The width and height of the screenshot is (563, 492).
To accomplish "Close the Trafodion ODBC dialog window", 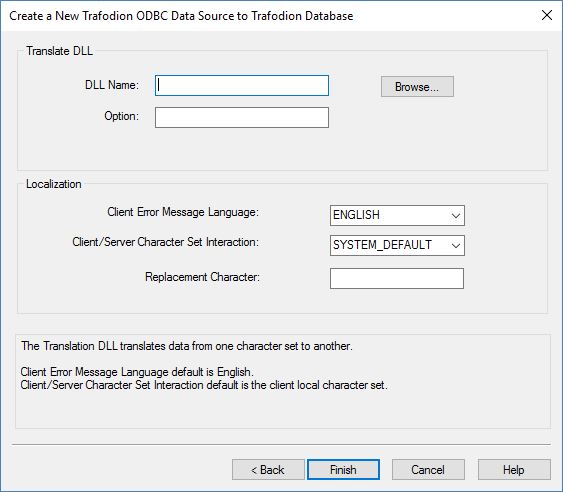I will (547, 15).
